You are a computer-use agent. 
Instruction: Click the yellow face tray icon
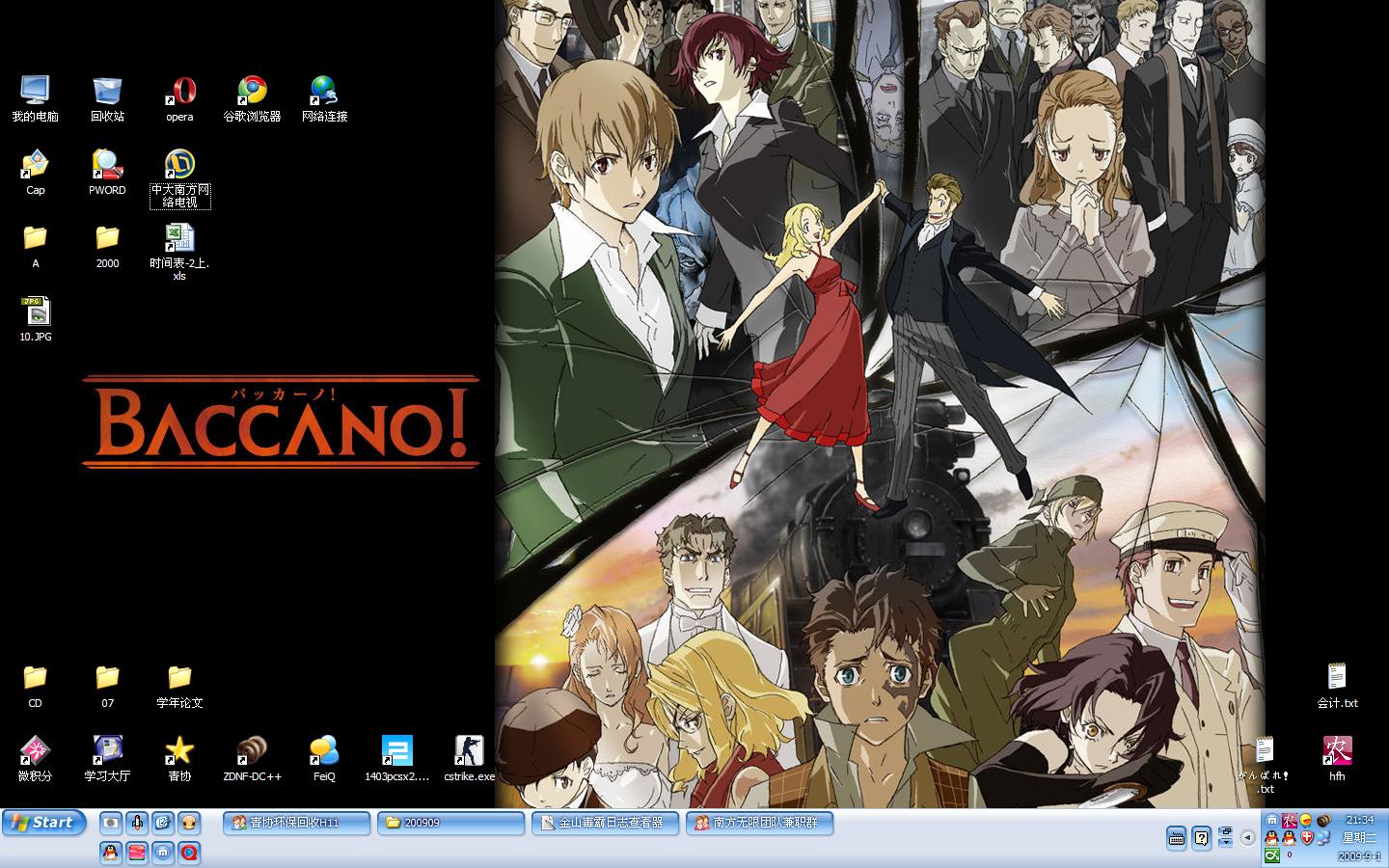click(x=1306, y=820)
